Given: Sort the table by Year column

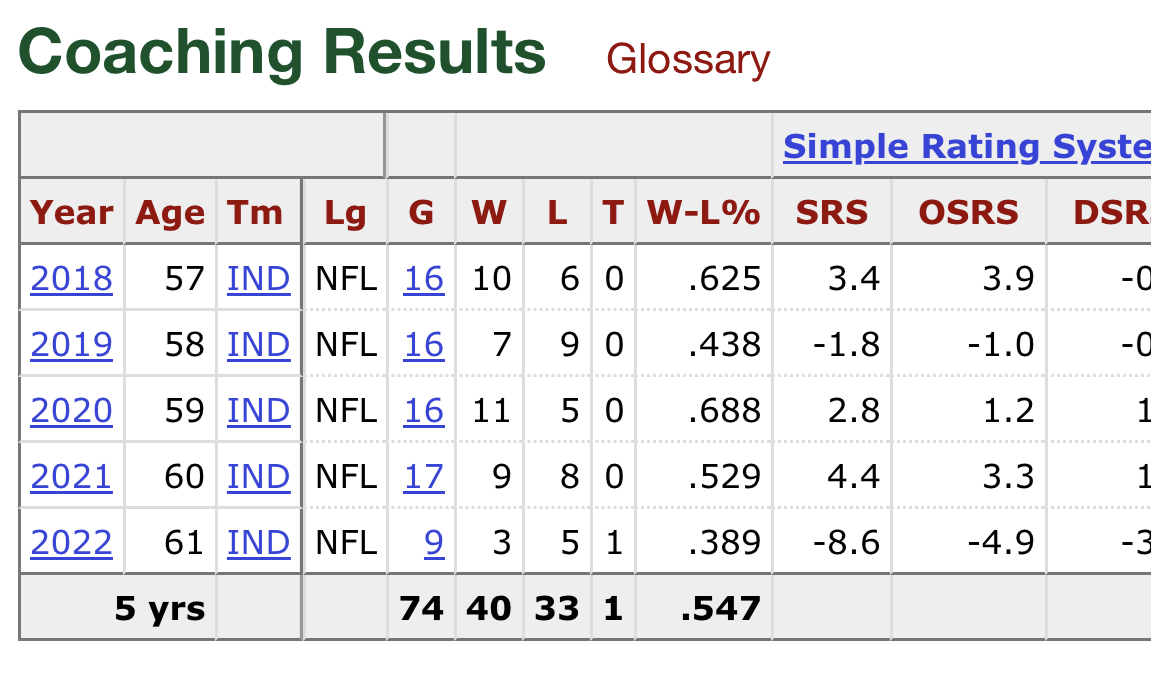Looking at the screenshot, I should pos(72,212).
